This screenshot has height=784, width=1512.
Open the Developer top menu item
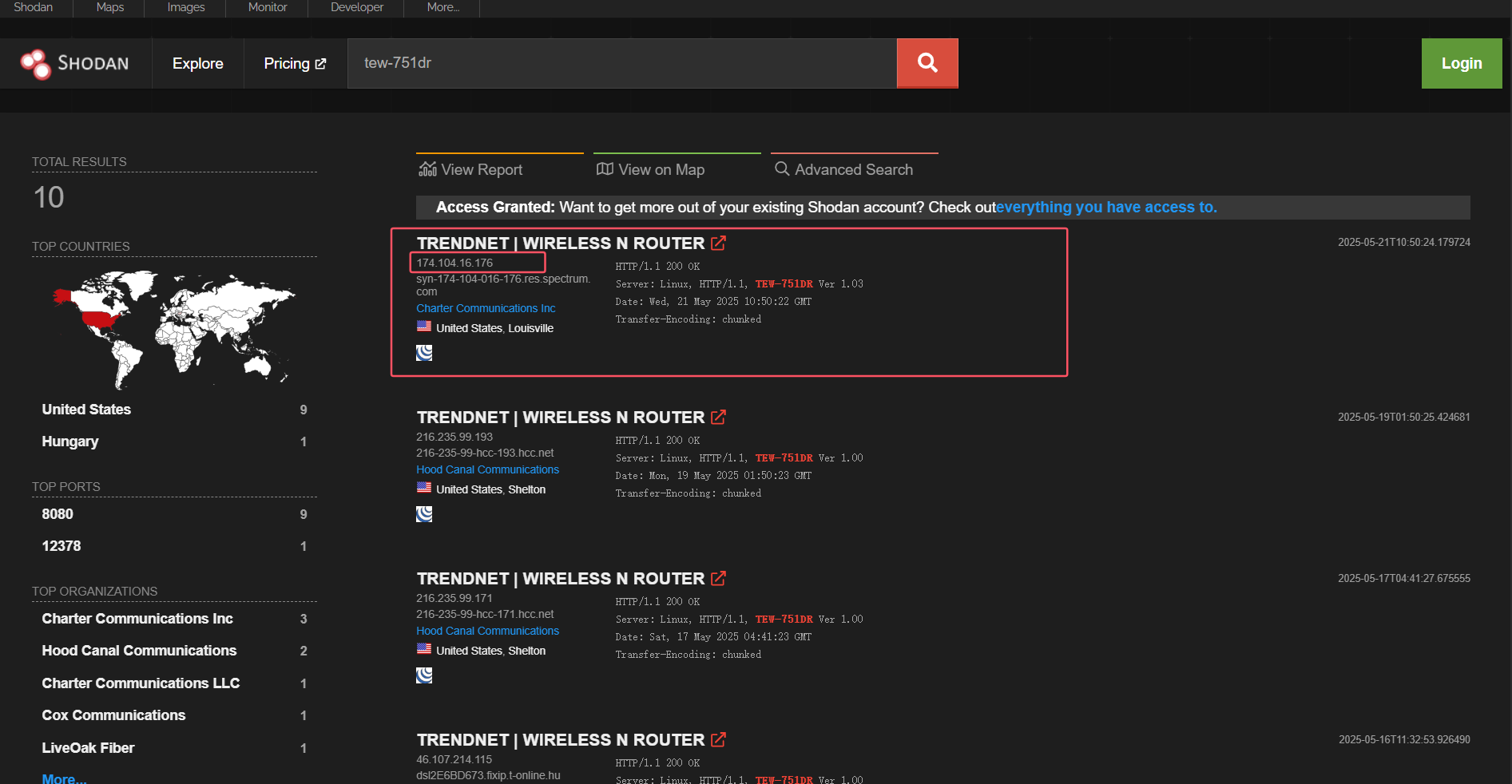[357, 7]
